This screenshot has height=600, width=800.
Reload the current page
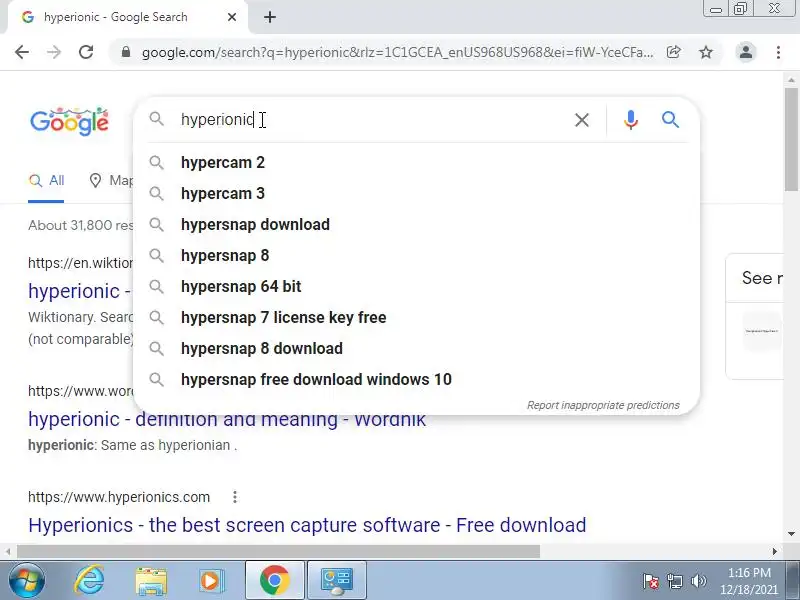86,52
